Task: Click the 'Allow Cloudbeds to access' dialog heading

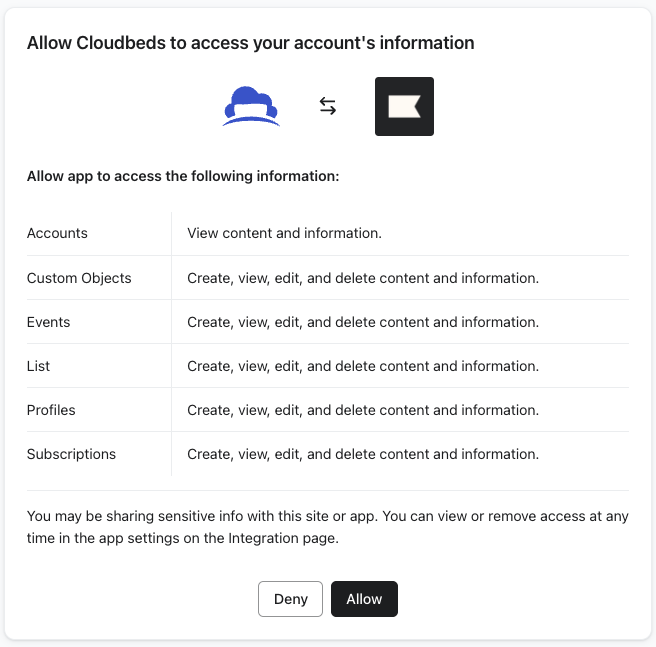Action: click(x=250, y=43)
